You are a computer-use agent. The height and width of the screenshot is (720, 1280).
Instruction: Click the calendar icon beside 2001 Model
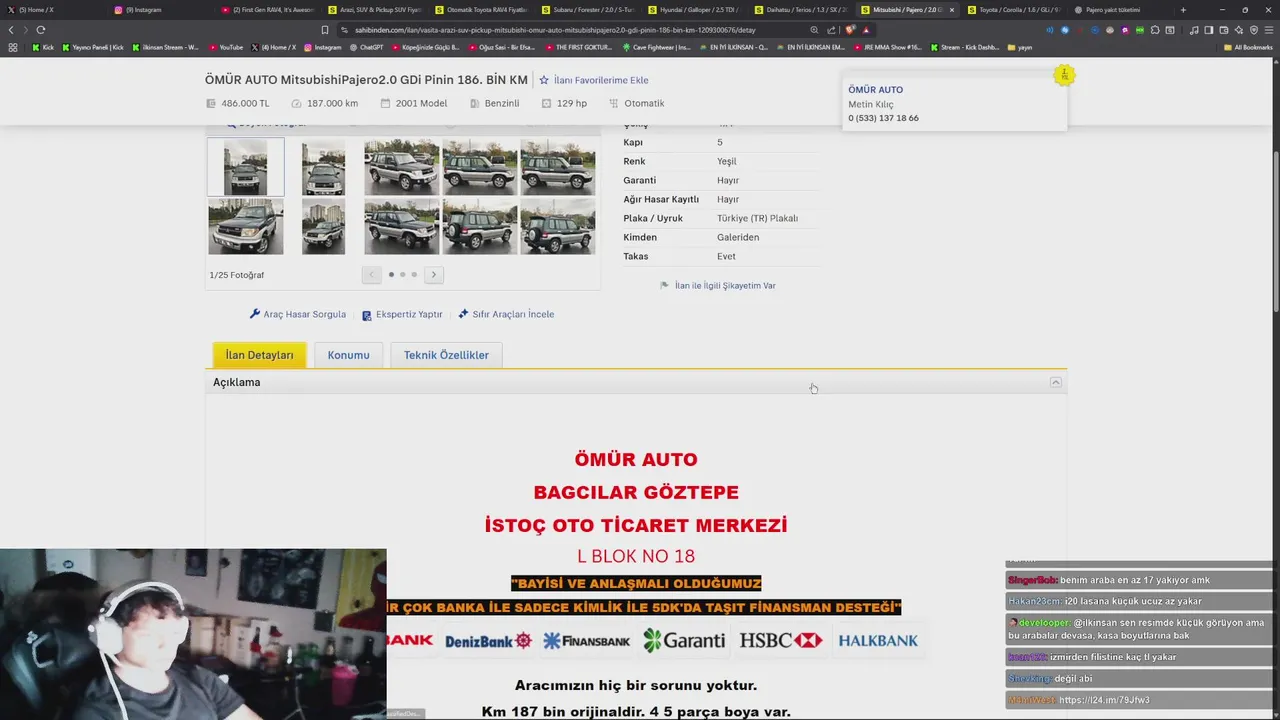(x=386, y=103)
